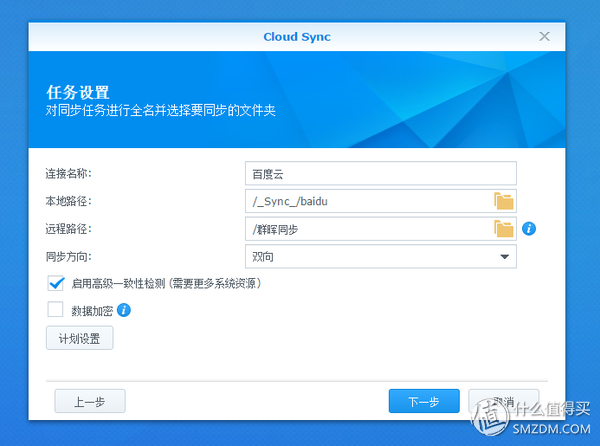Screen dimensions: 600x446
Task: Click 任务设置 heading
Action: point(78,93)
